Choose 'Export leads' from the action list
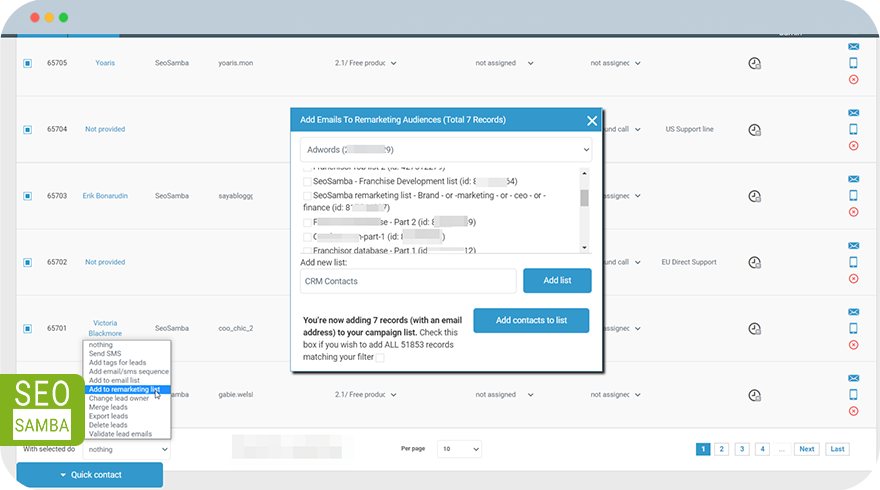880x490 pixels. (x=108, y=416)
